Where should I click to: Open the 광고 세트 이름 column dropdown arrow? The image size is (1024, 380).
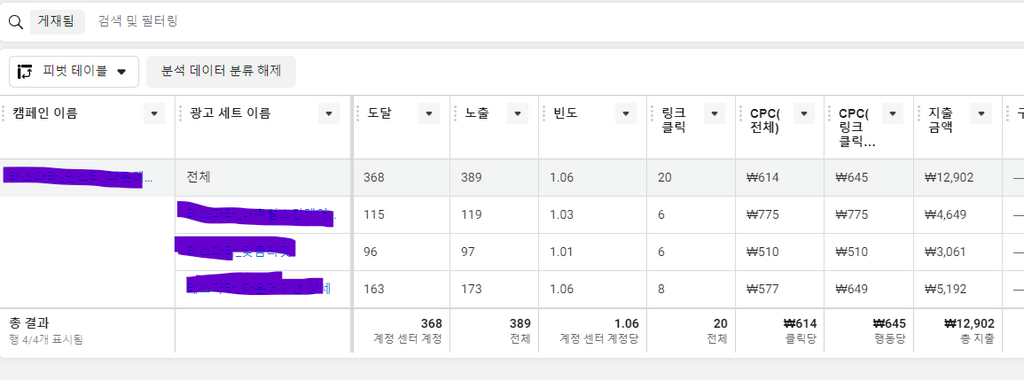329,114
